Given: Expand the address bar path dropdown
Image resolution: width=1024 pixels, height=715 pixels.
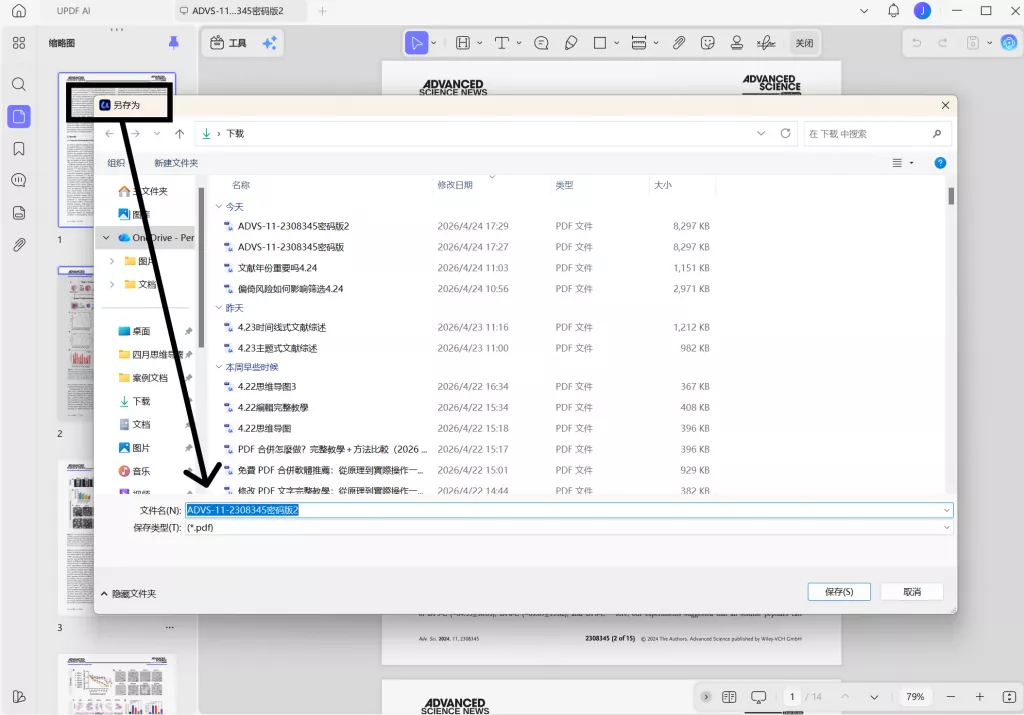Looking at the screenshot, I should click(x=761, y=133).
